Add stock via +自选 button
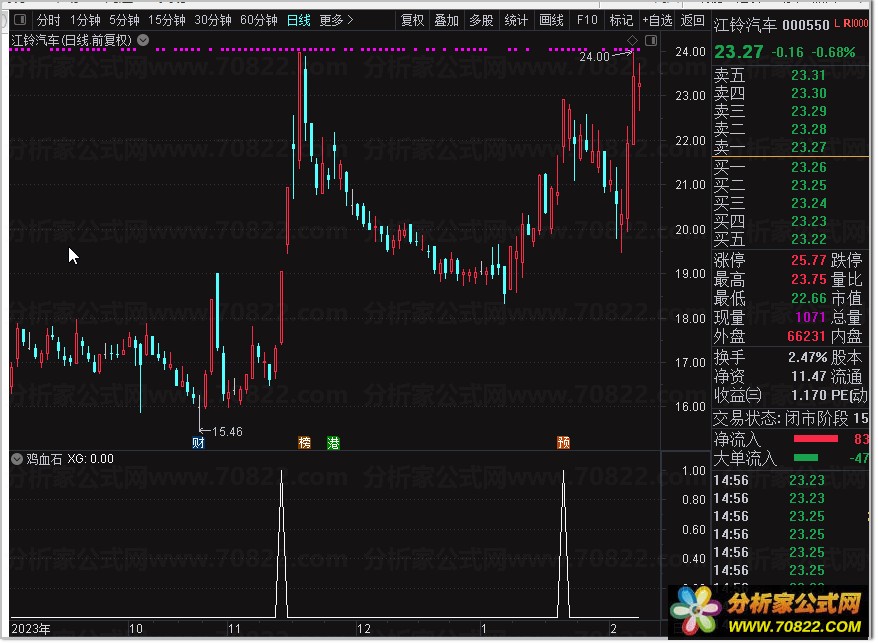 pos(657,21)
